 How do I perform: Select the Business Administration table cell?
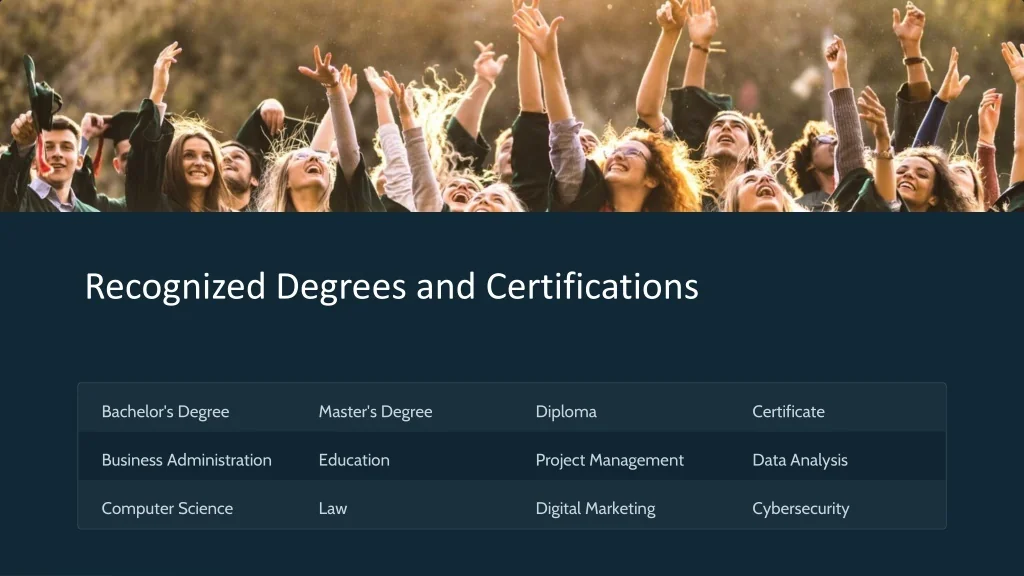(x=186, y=460)
